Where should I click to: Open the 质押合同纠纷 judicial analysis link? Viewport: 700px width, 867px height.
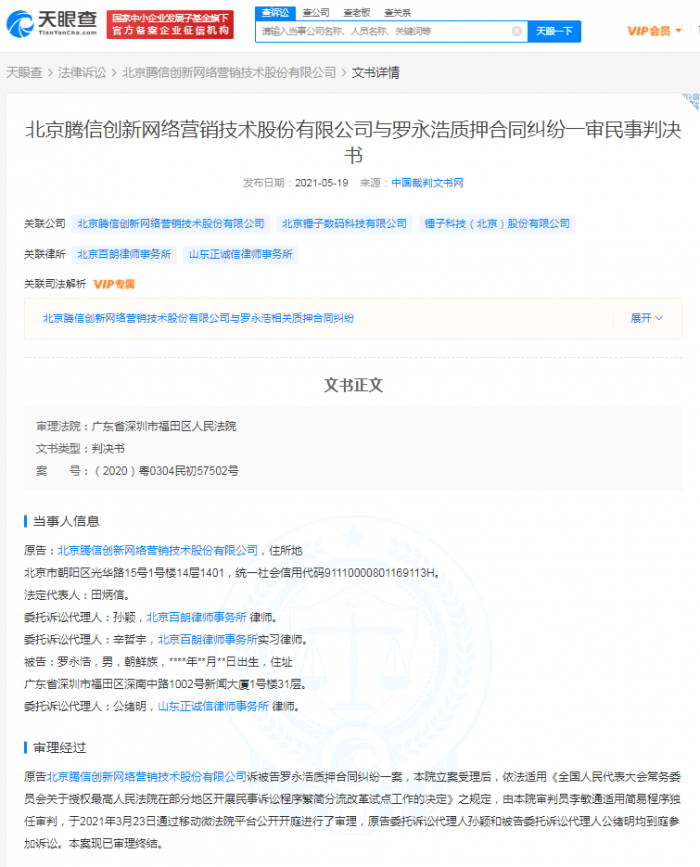[198, 318]
